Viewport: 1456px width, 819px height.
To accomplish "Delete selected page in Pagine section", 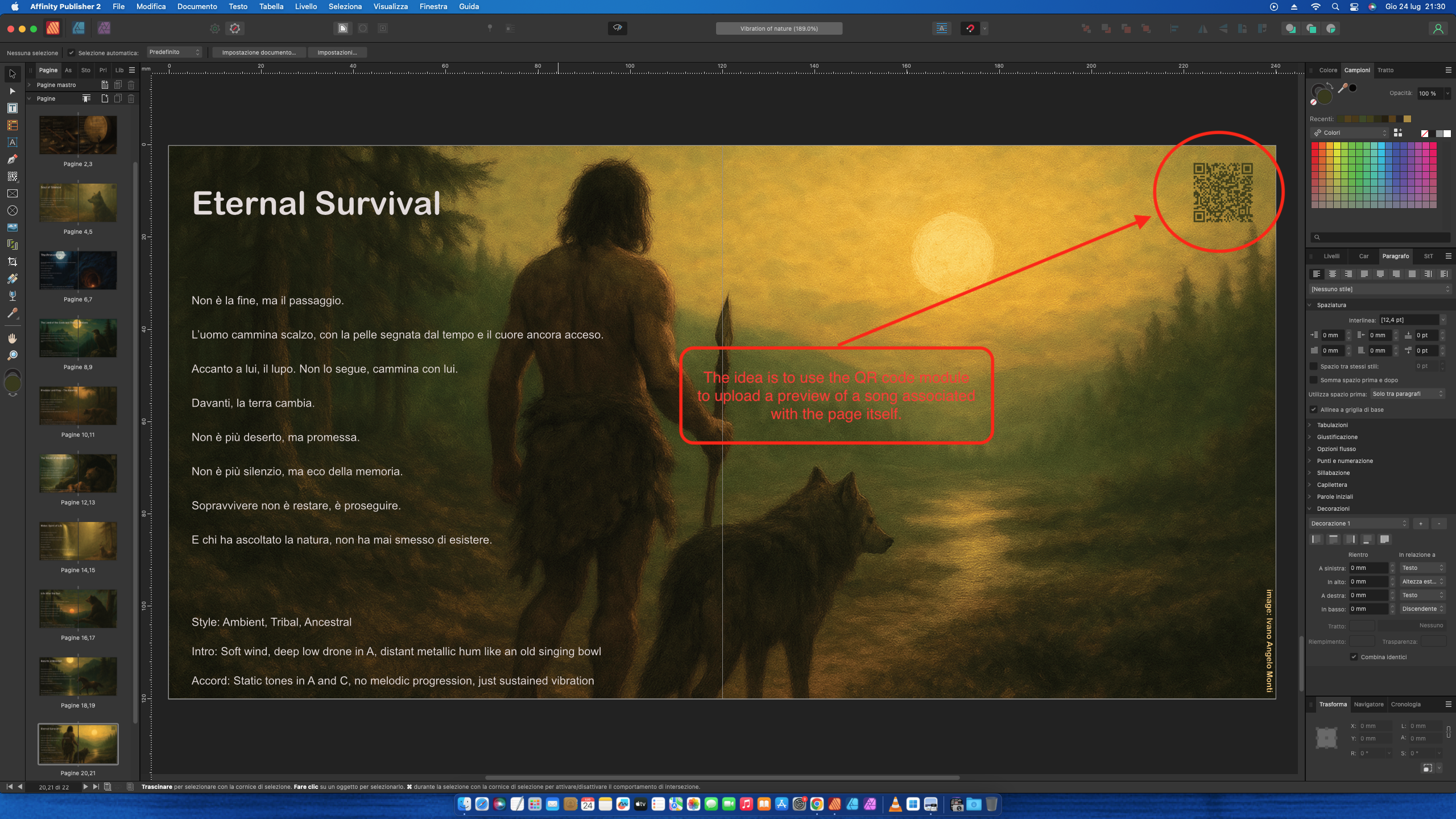I will click(x=131, y=98).
